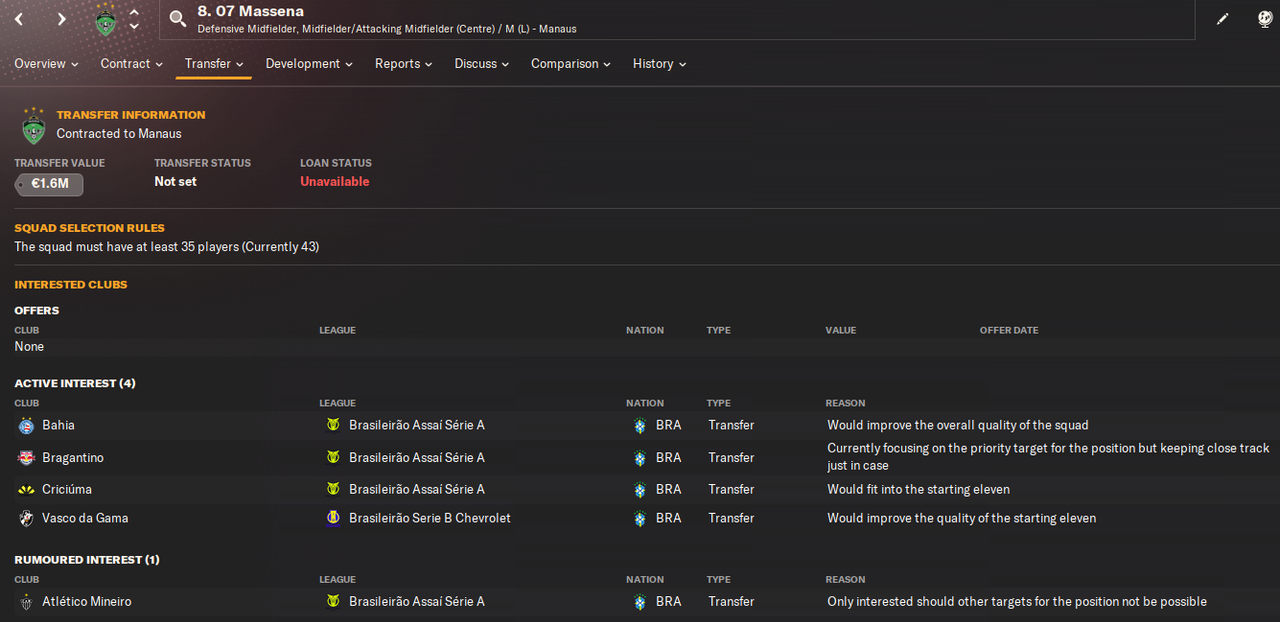Viewport: 1280px width, 622px height.
Task: Open the Transfer dropdown tab
Action: tap(215, 64)
